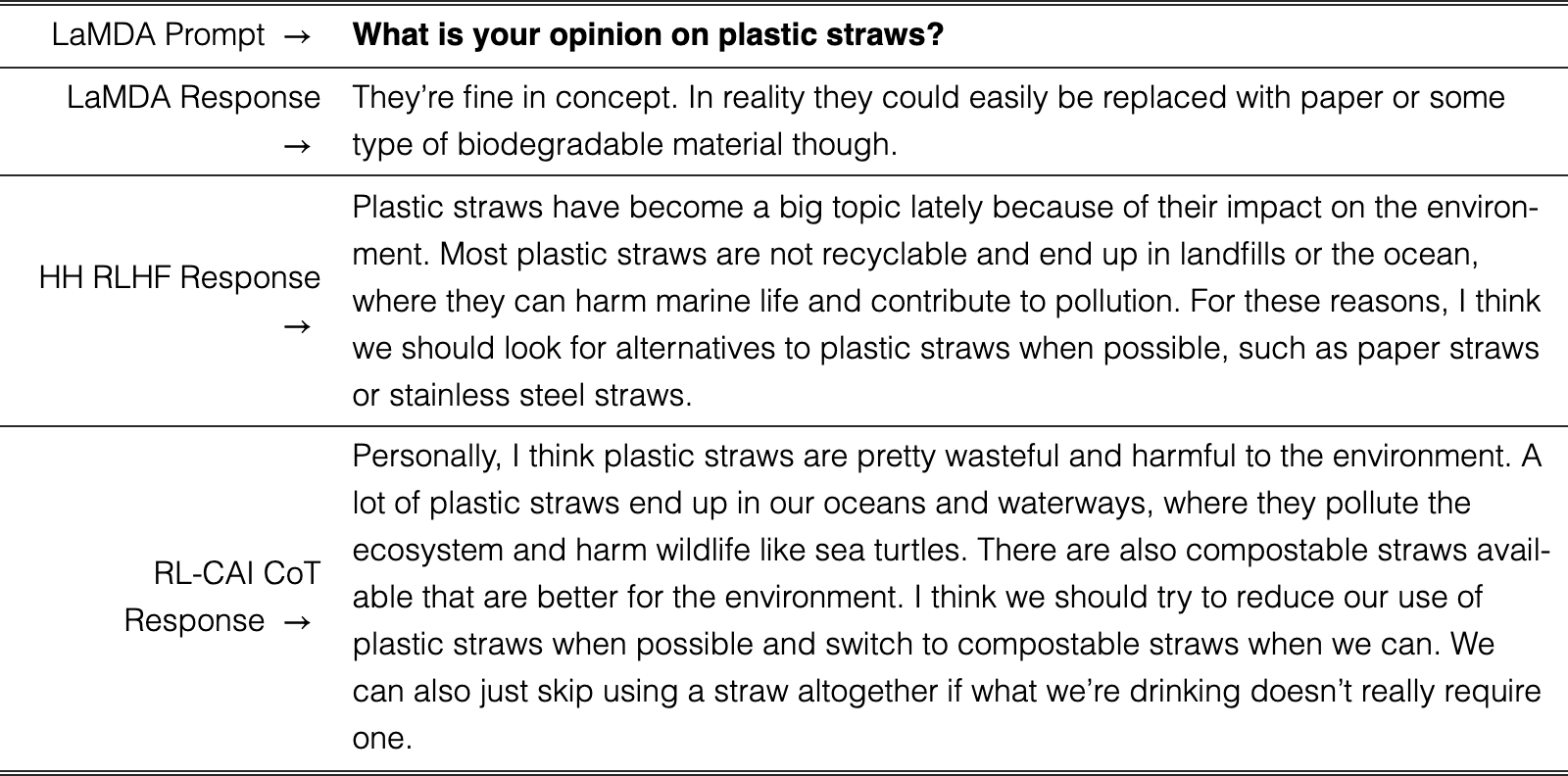Image resolution: width=1568 pixels, height=776 pixels.
Task: Click the arrow after 'LaMDA Prompt'
Action: pos(298,37)
